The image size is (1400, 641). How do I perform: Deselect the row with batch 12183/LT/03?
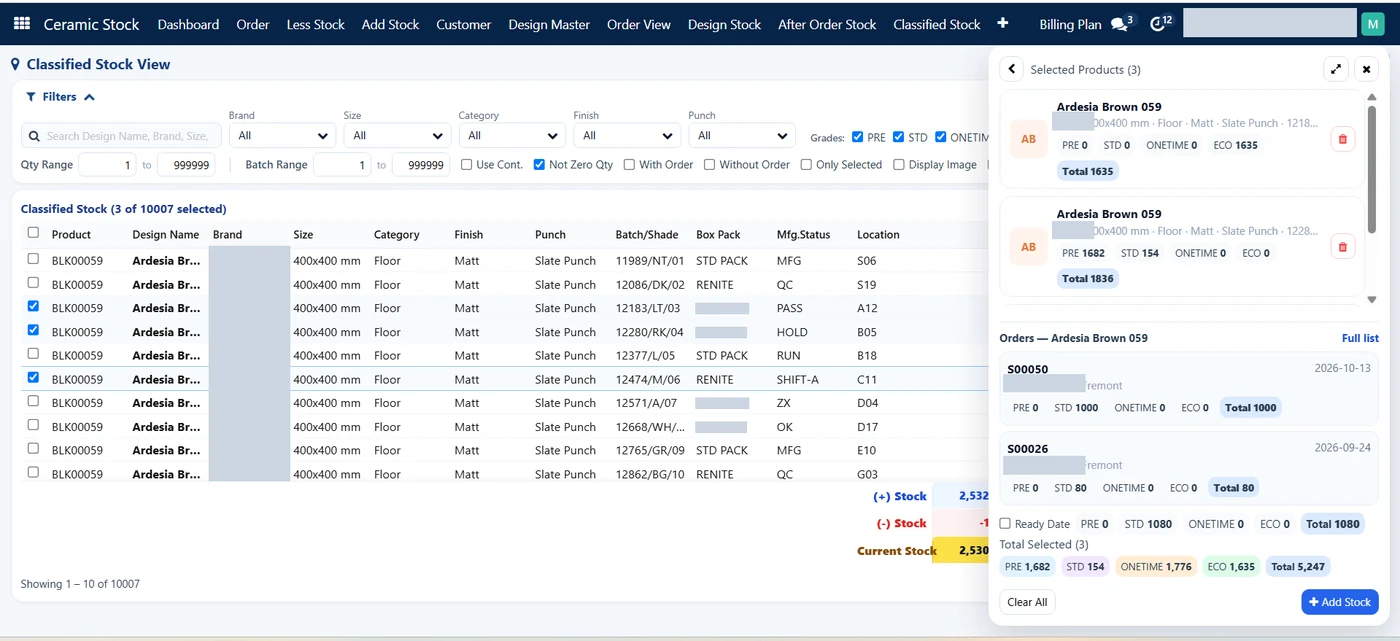pos(33,306)
